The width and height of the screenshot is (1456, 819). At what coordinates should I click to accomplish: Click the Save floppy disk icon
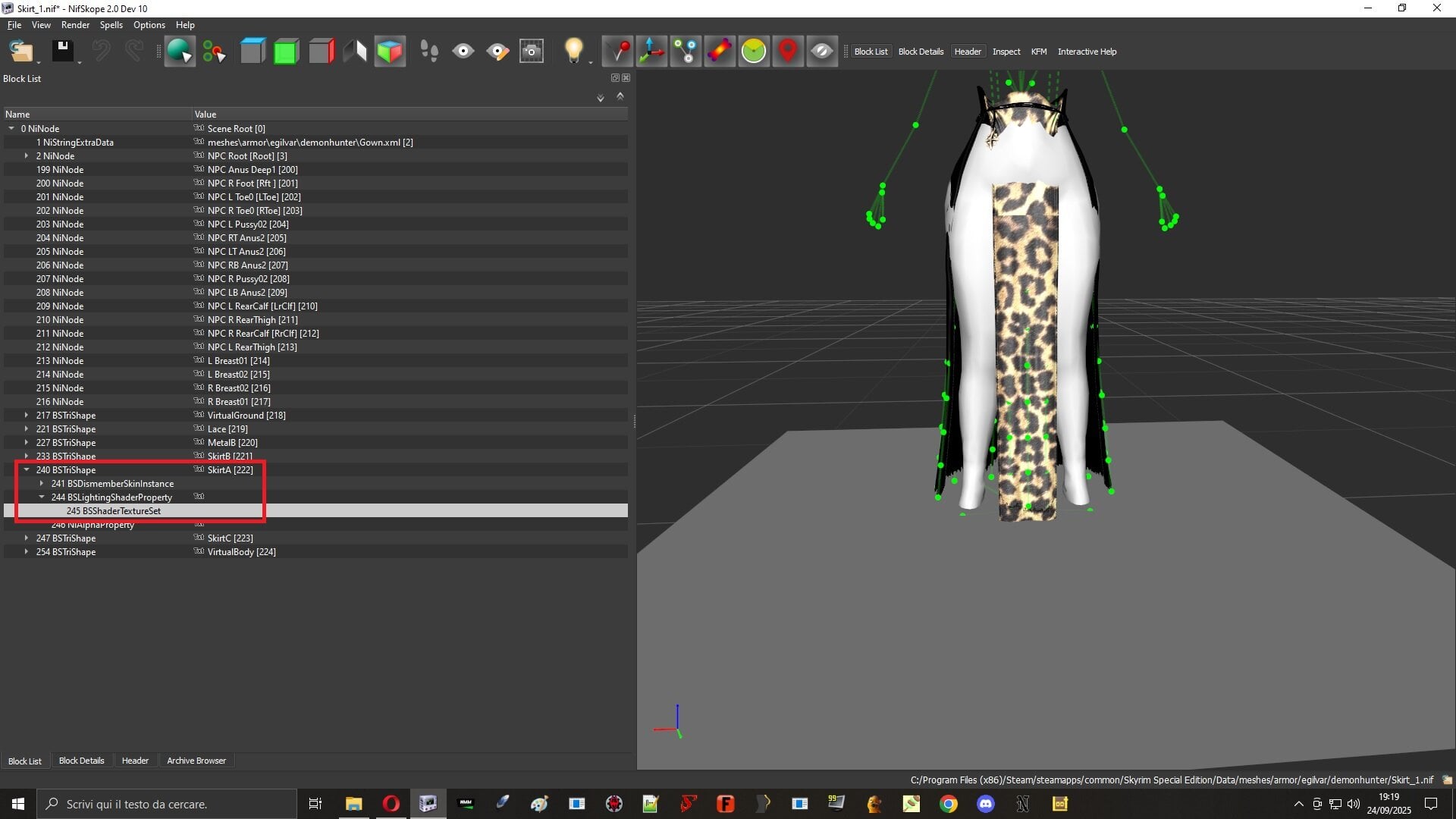click(63, 52)
